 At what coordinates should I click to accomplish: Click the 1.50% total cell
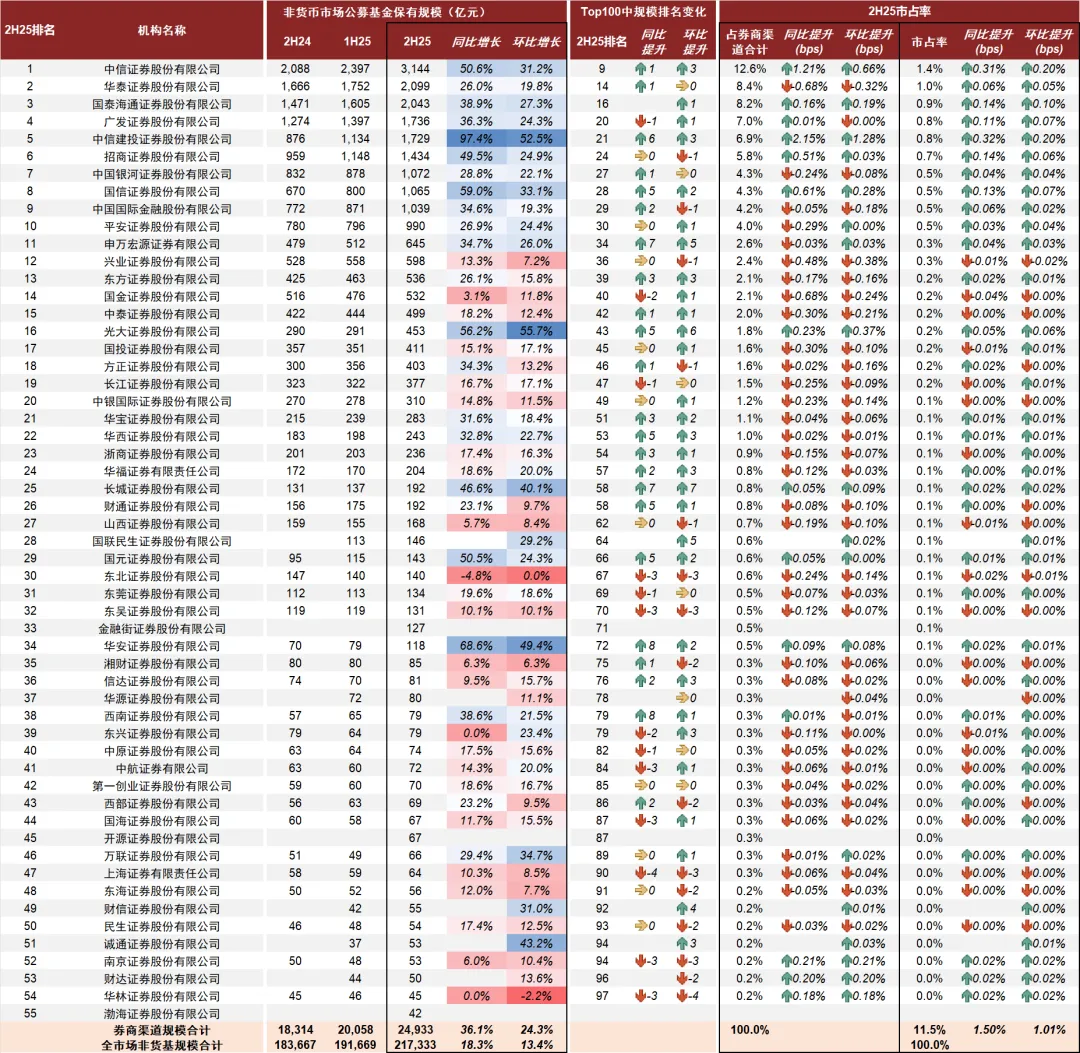(989, 1030)
